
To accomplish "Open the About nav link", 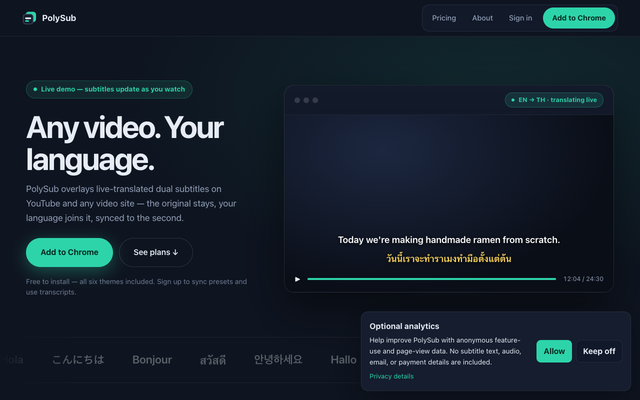I will [x=482, y=18].
